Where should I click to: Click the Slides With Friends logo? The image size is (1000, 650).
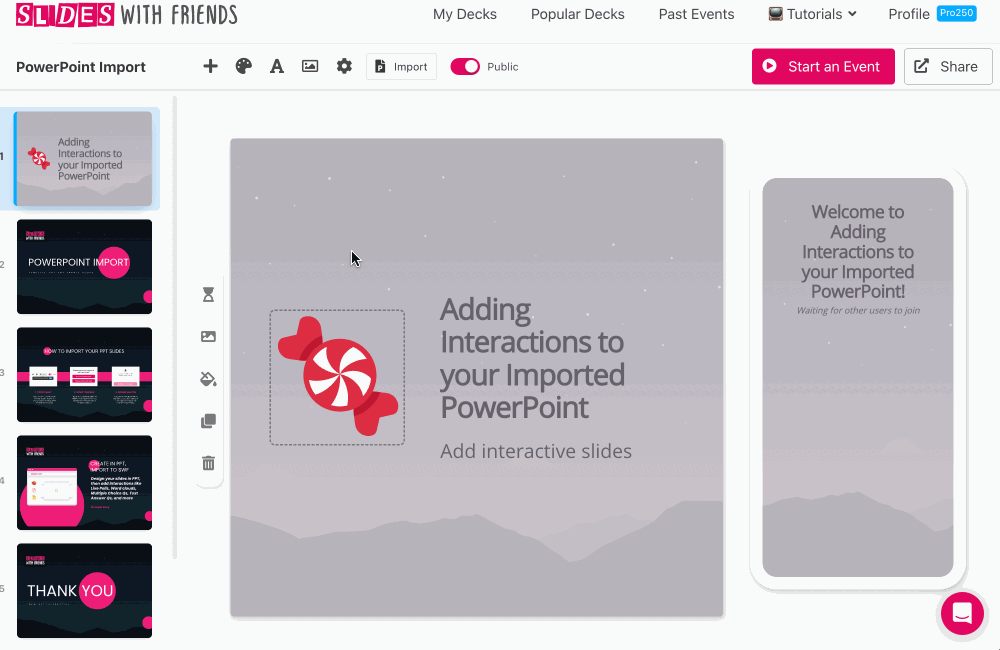click(126, 14)
